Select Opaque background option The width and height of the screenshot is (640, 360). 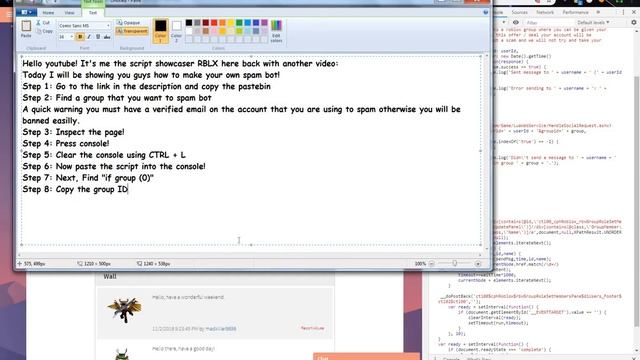click(x=129, y=23)
